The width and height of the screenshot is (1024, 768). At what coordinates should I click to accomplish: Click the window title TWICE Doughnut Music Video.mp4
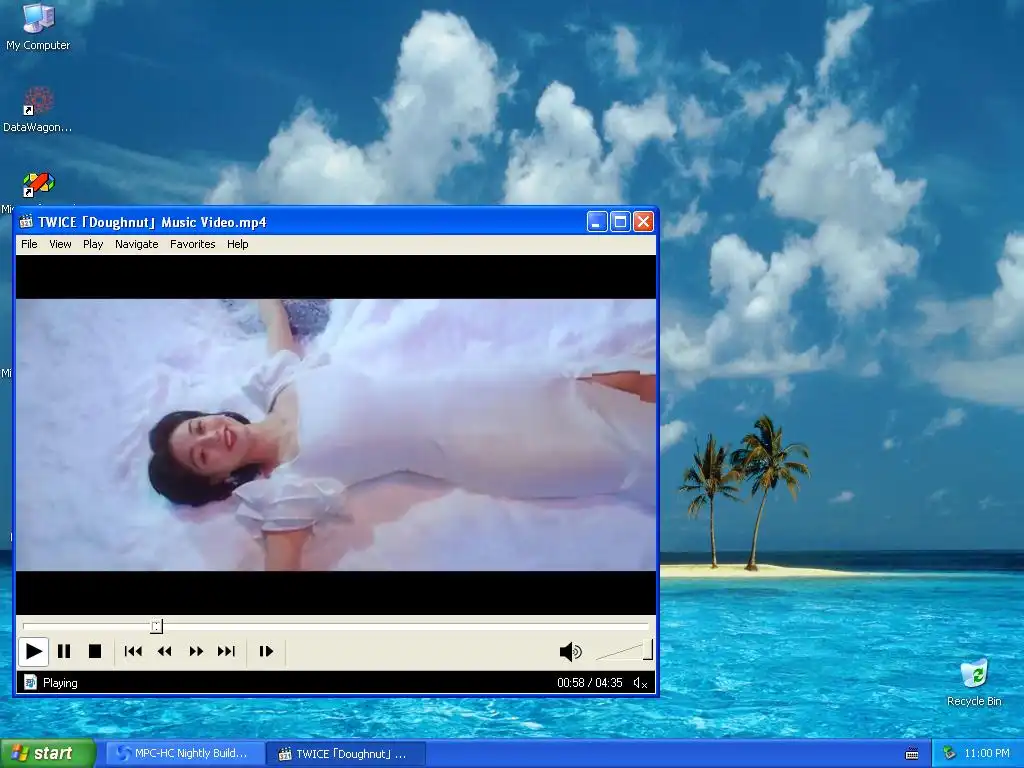(x=152, y=223)
